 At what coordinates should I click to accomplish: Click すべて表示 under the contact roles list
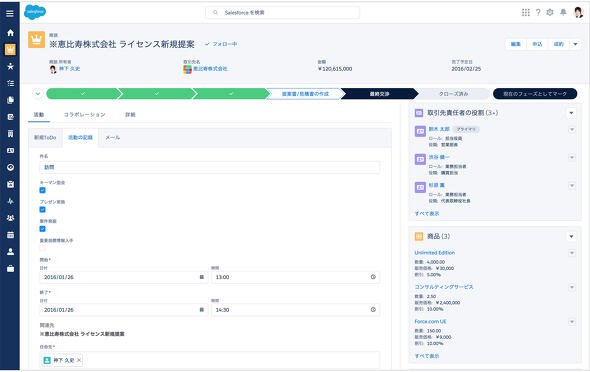pos(427,214)
